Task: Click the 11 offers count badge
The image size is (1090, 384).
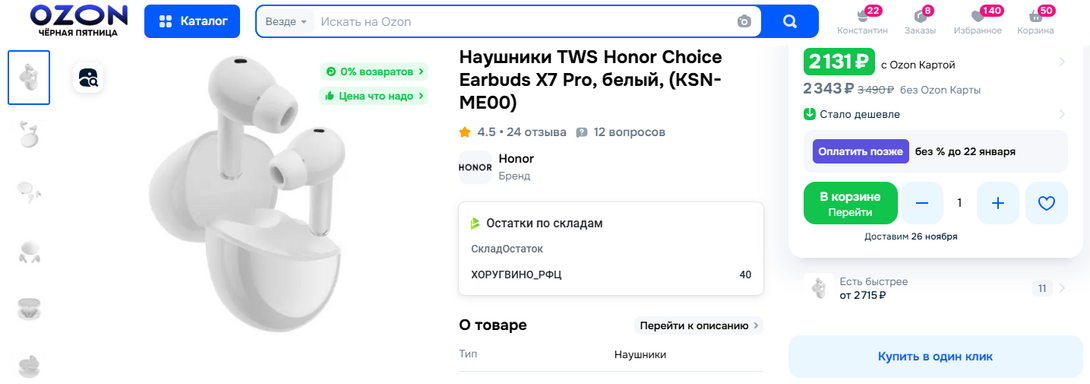Action: [1041, 288]
